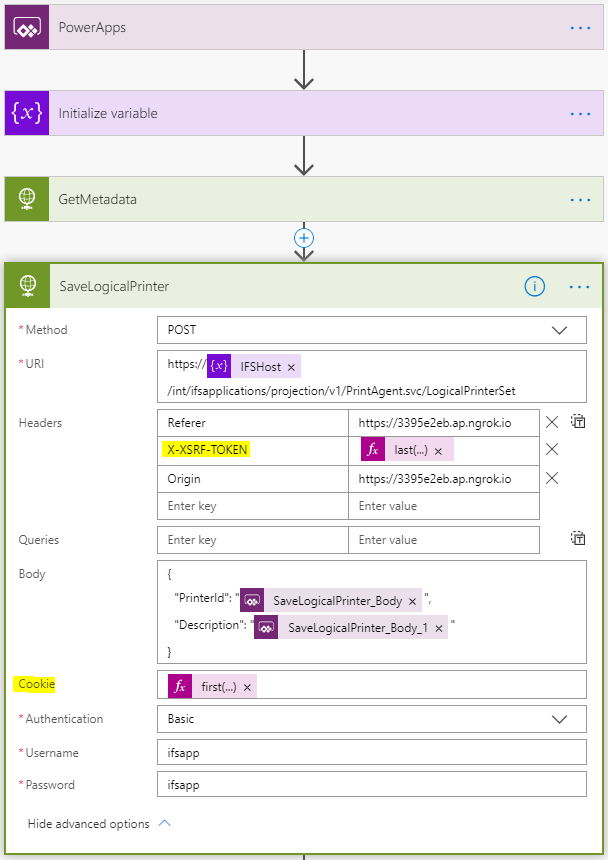Switch Queries to text mode icon

point(578,539)
